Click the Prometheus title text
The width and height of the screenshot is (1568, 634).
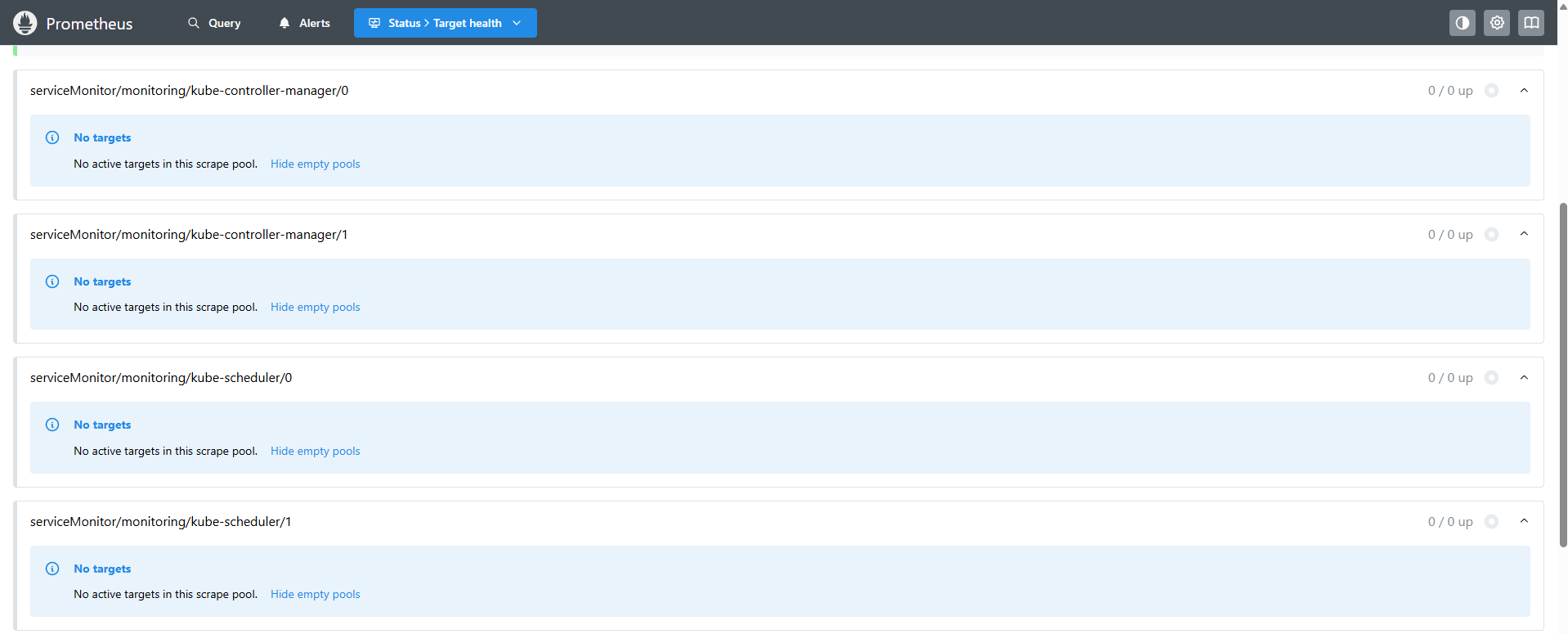tap(89, 24)
